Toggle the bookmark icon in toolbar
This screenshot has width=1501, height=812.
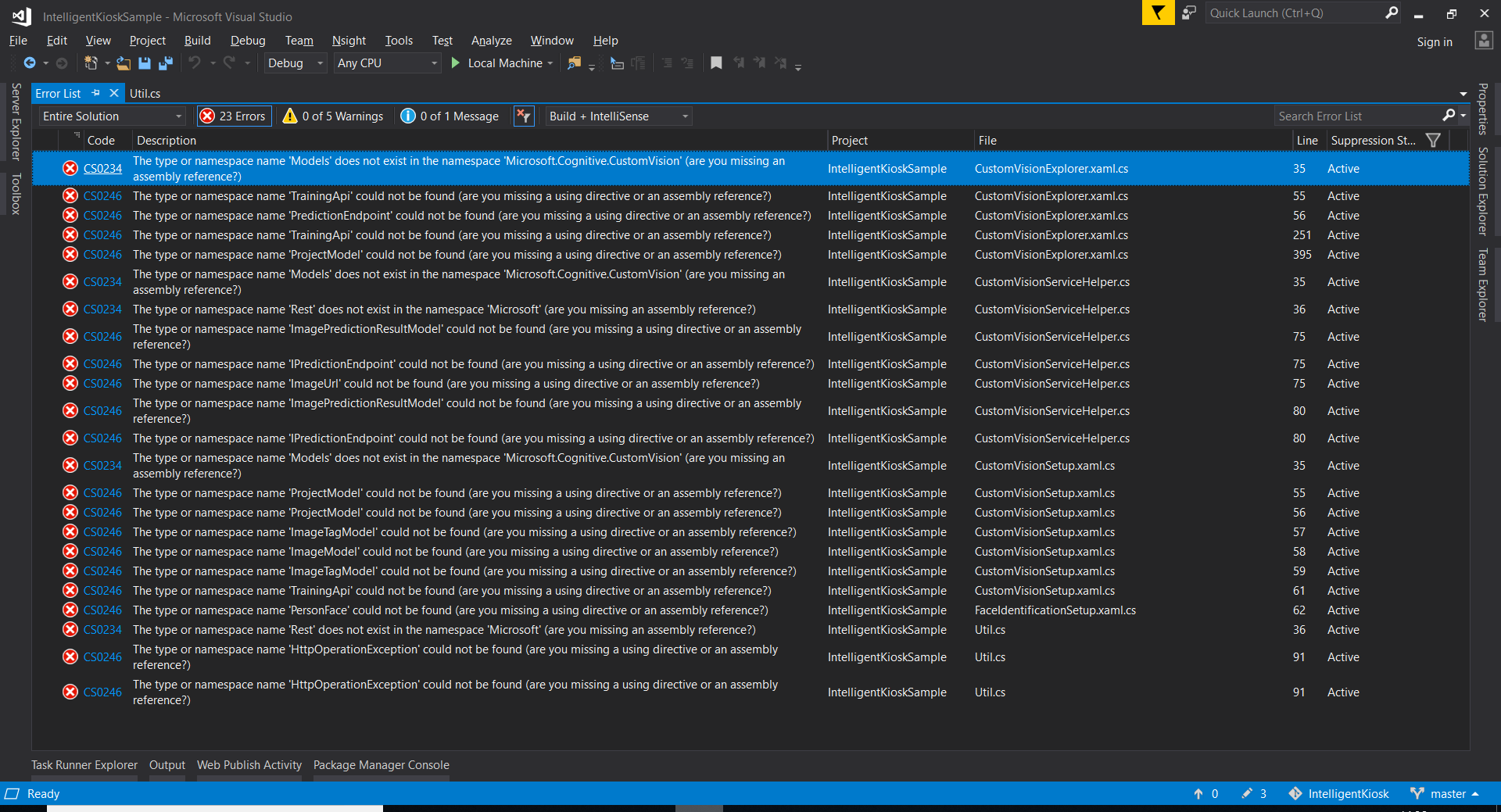716,63
